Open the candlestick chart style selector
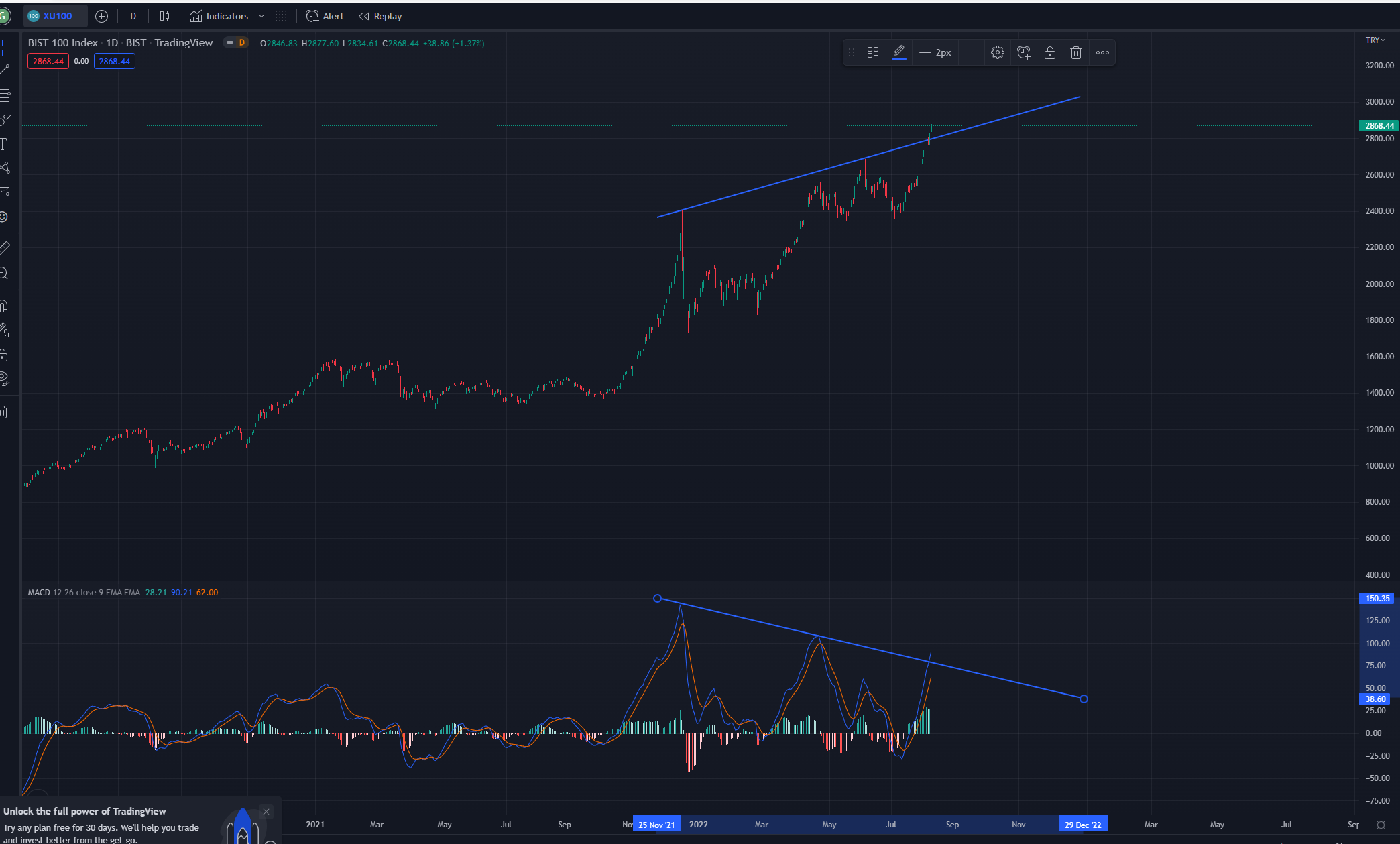Viewport: 1400px width, 844px height. pyautogui.click(x=164, y=16)
